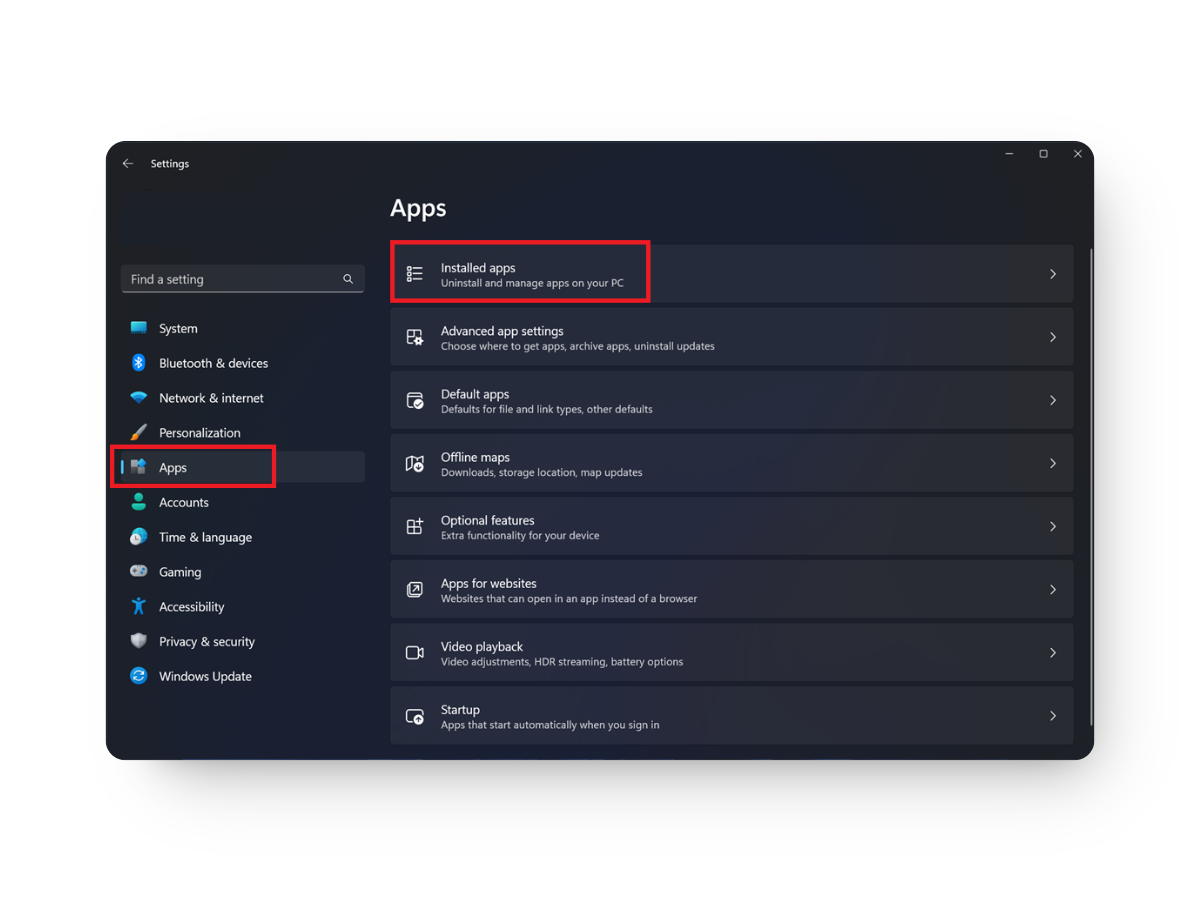This screenshot has width=1200, height=900.
Task: Select the Gaming controller icon
Action: [x=138, y=571]
